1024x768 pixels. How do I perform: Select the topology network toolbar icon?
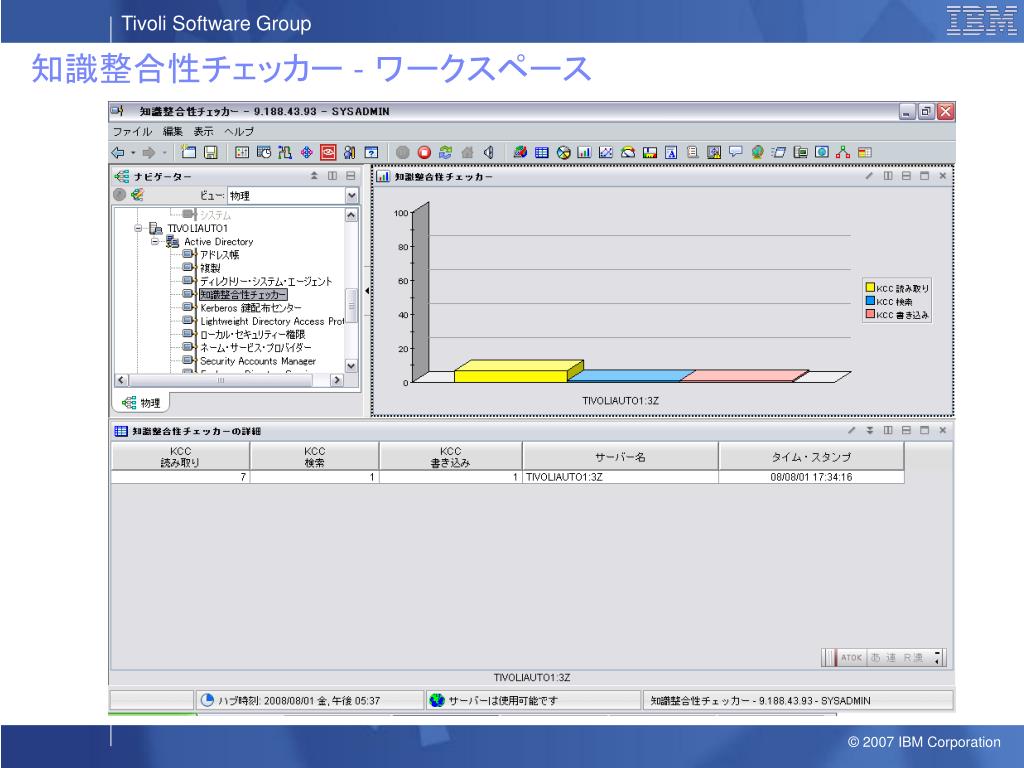click(843, 152)
